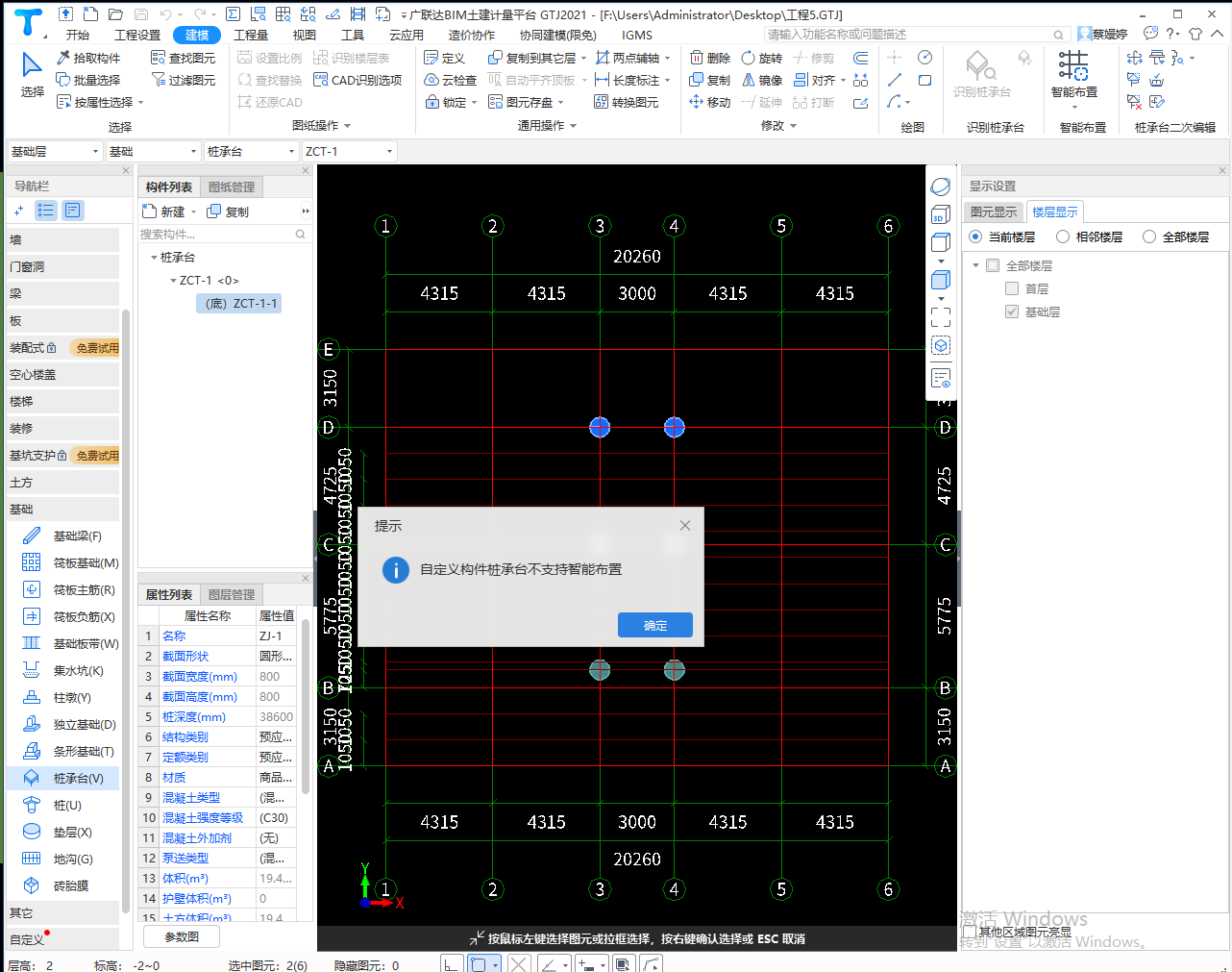Click the 桩深度(mm) value 38600

(276, 716)
